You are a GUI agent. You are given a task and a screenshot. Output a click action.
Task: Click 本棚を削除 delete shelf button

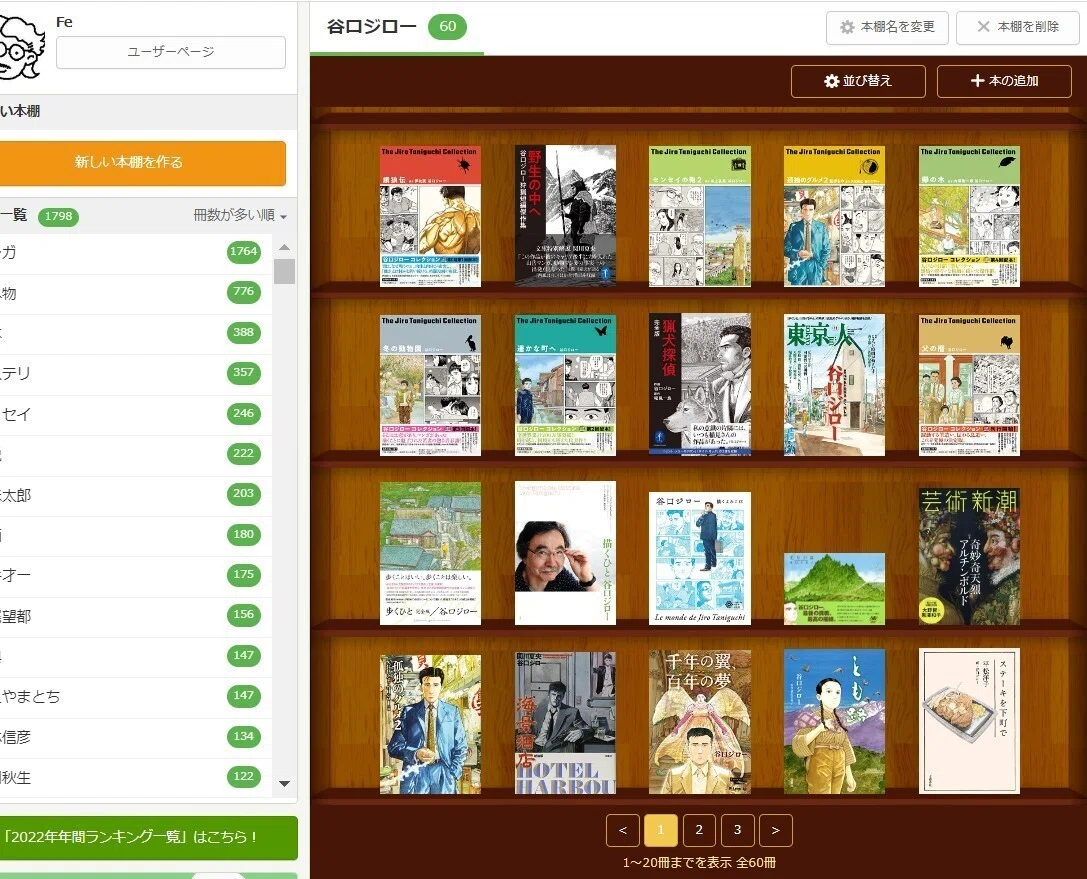[1018, 28]
